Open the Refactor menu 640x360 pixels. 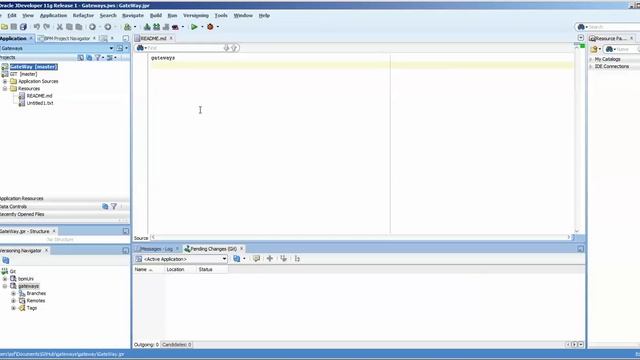tap(83, 16)
